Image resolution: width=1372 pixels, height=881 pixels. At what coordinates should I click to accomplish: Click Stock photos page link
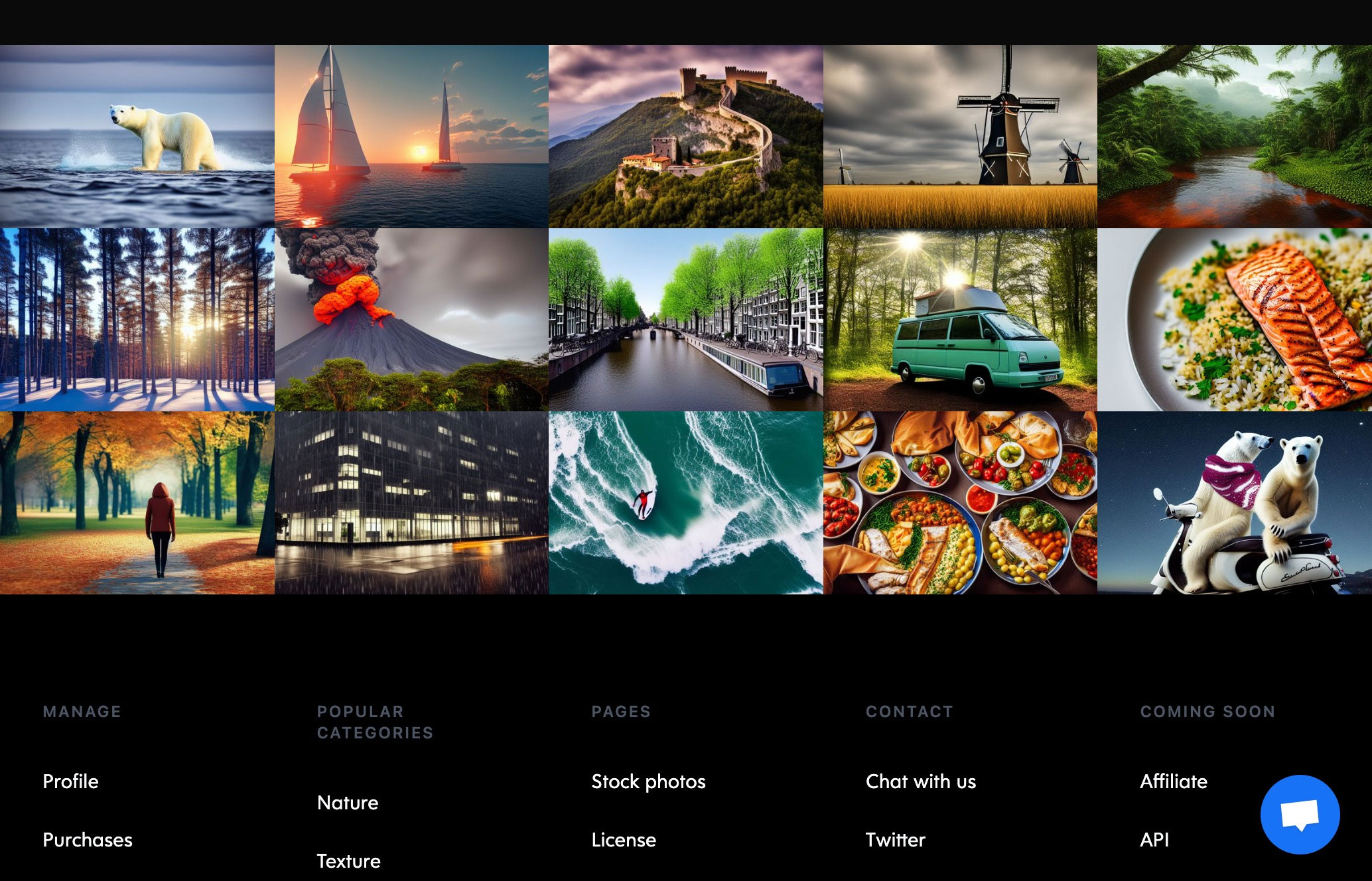[x=648, y=781]
